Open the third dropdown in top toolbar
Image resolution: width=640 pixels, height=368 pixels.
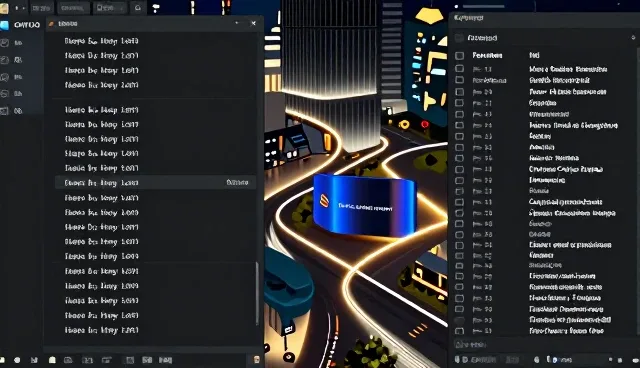click(x=109, y=8)
